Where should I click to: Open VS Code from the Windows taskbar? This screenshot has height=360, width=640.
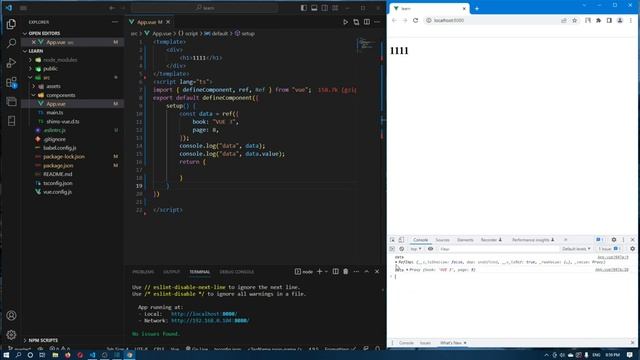pos(92,355)
